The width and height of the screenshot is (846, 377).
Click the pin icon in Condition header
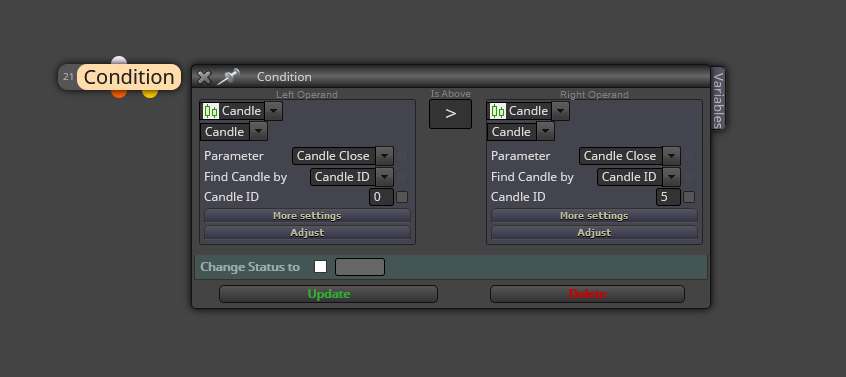(x=228, y=77)
